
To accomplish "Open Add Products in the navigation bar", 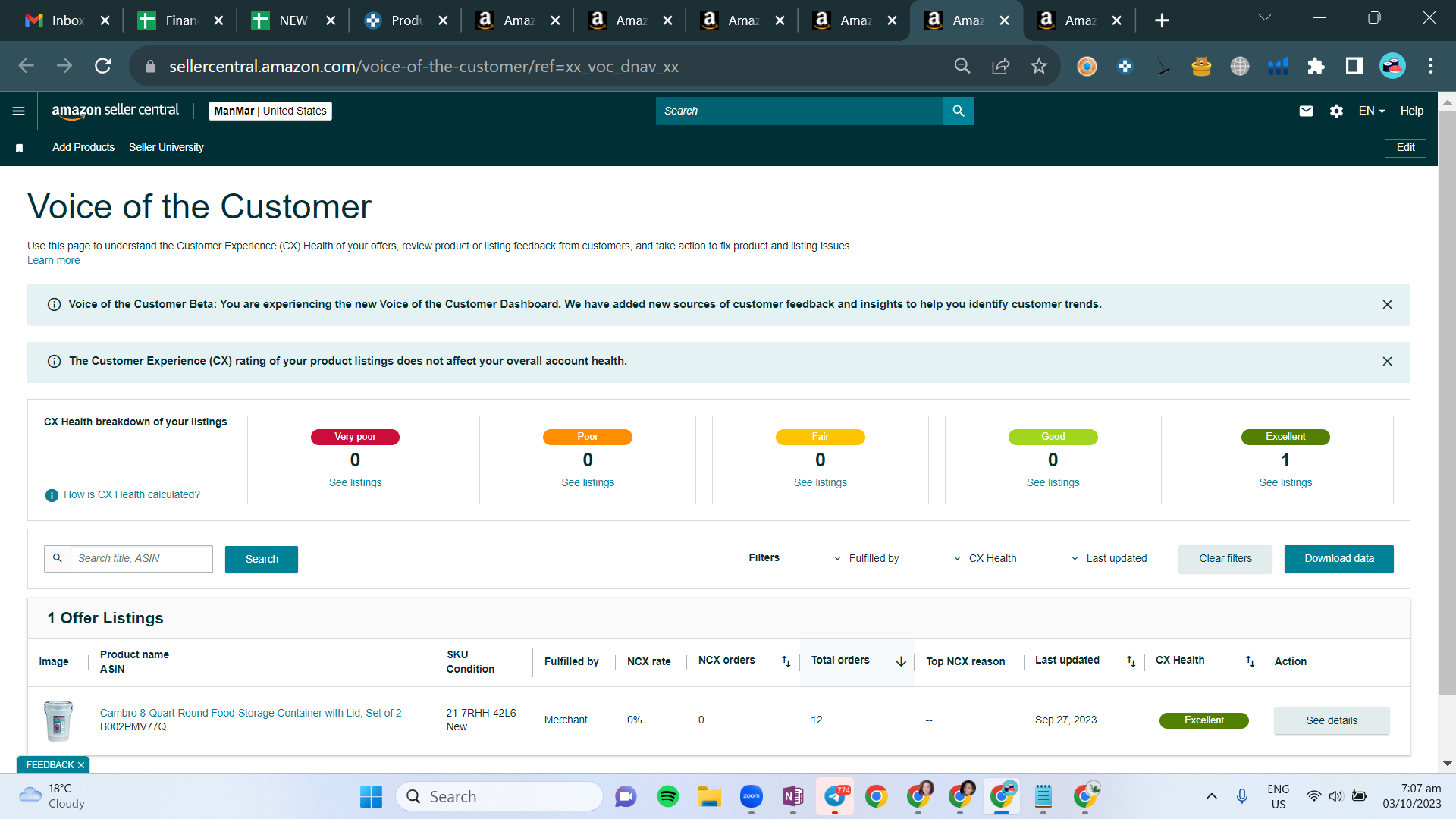I will [x=83, y=148].
